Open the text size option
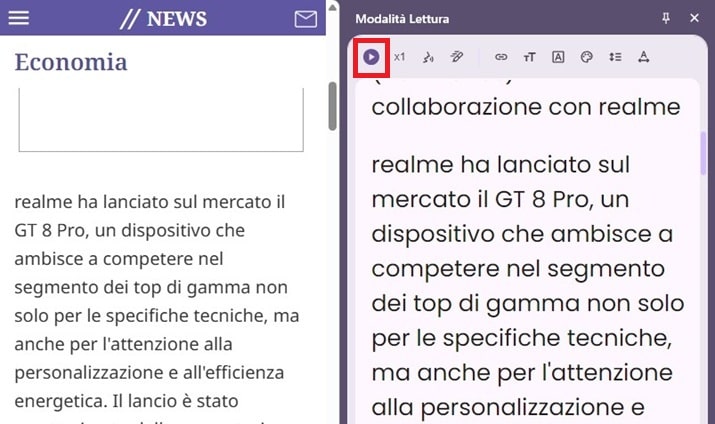 point(529,57)
